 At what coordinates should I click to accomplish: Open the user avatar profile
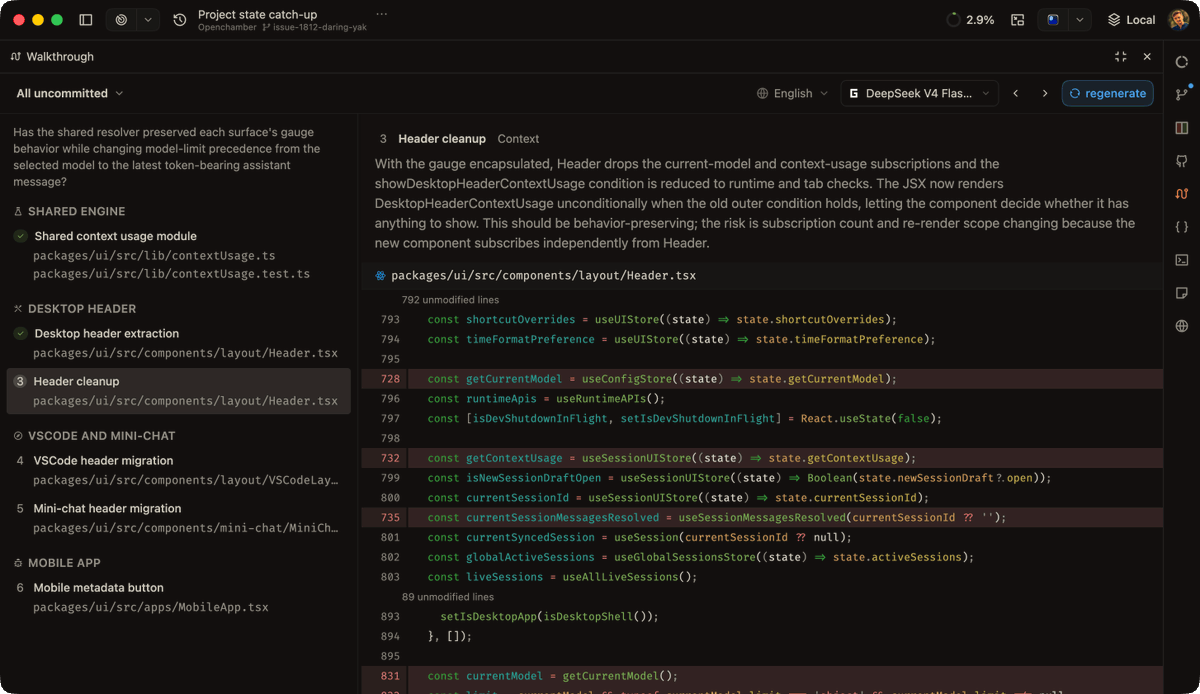tap(1178, 20)
